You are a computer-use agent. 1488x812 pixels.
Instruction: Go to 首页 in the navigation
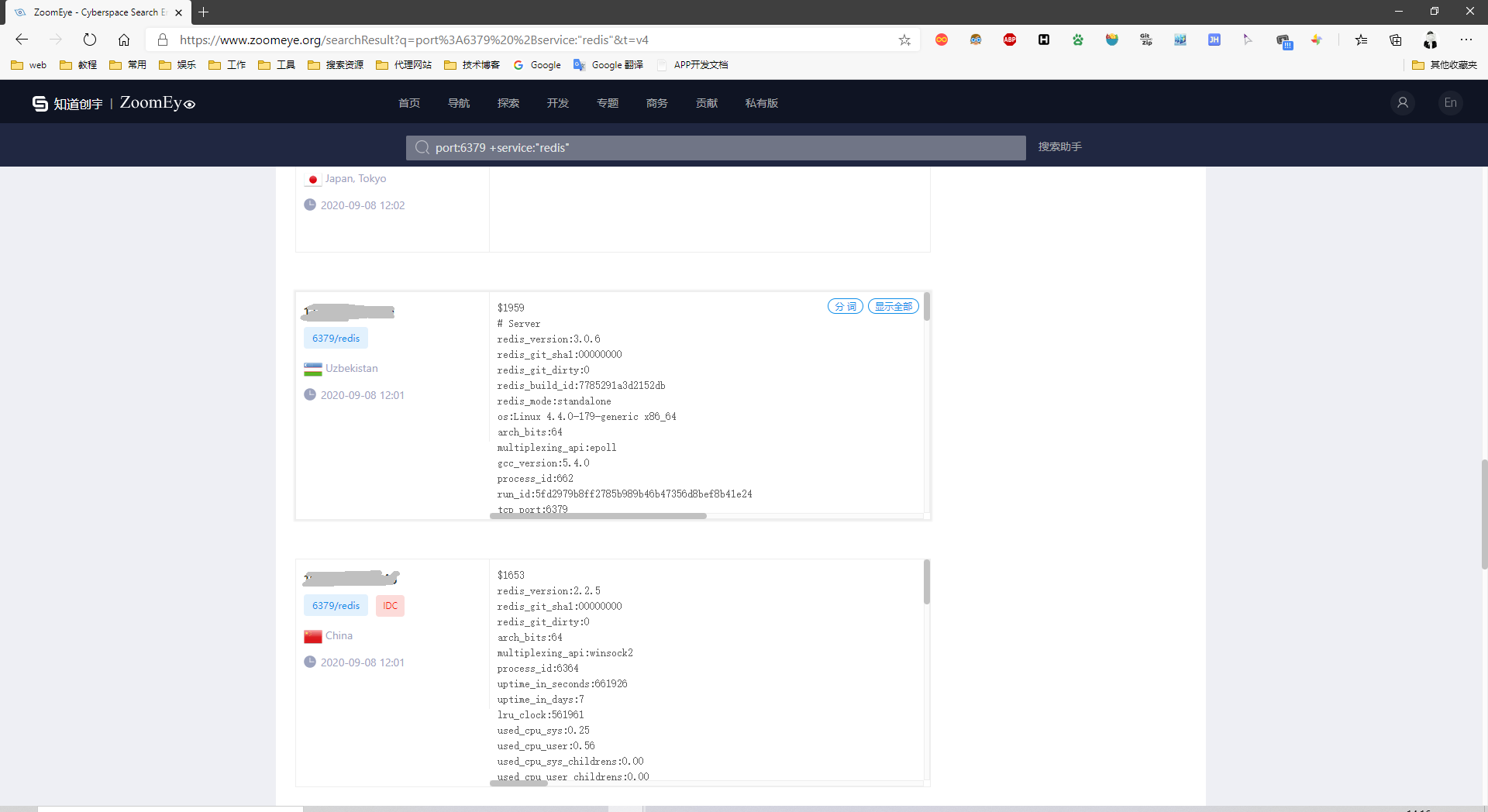point(409,103)
